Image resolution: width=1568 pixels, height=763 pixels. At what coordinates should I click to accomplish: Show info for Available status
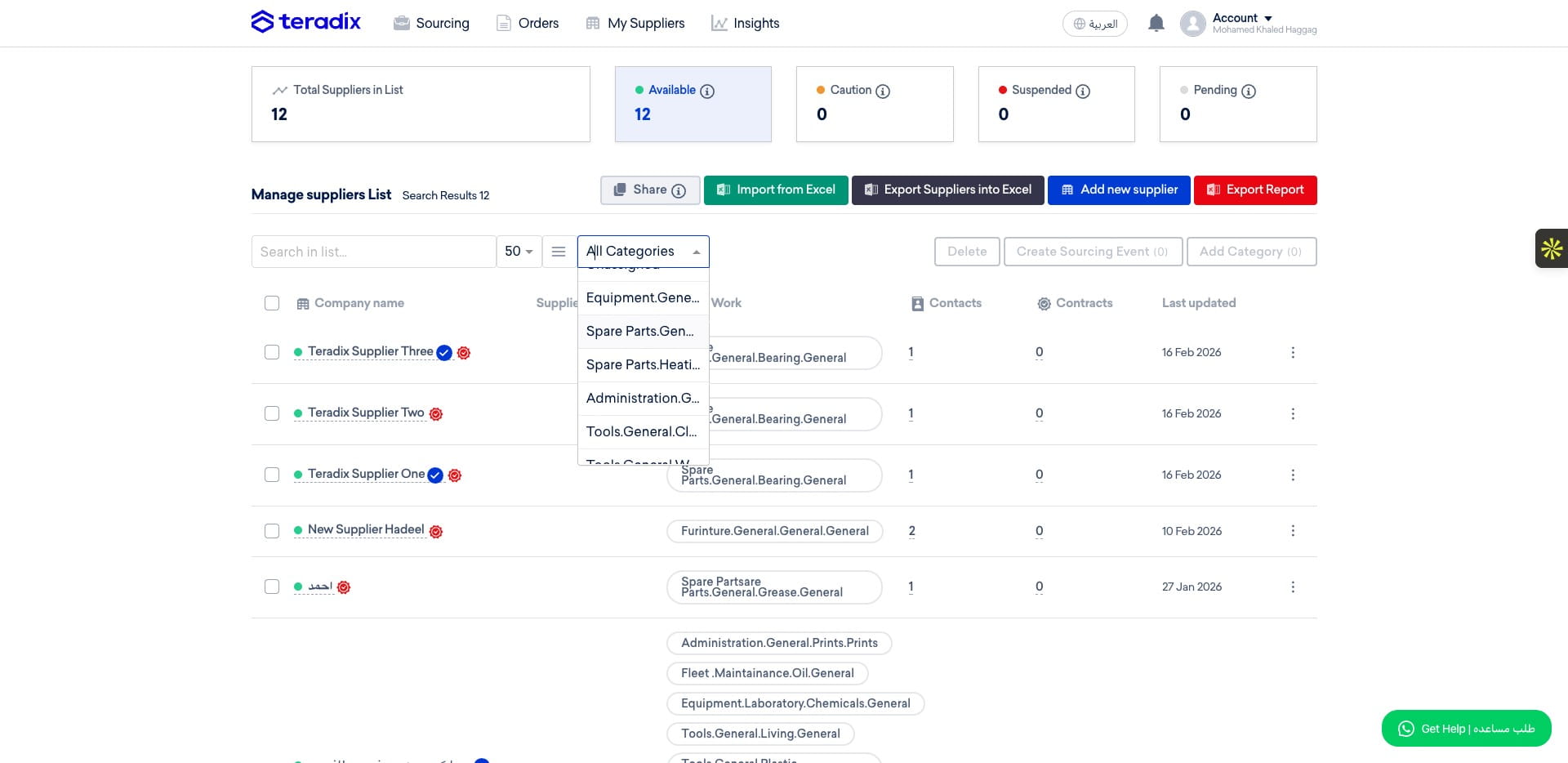coord(707,91)
